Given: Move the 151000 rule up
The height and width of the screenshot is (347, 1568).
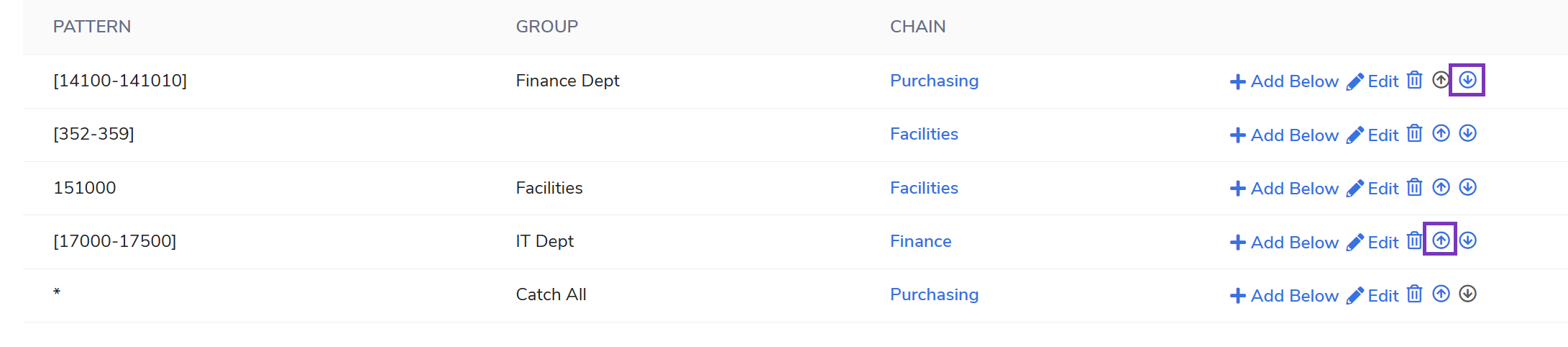Looking at the screenshot, I should (x=1441, y=187).
